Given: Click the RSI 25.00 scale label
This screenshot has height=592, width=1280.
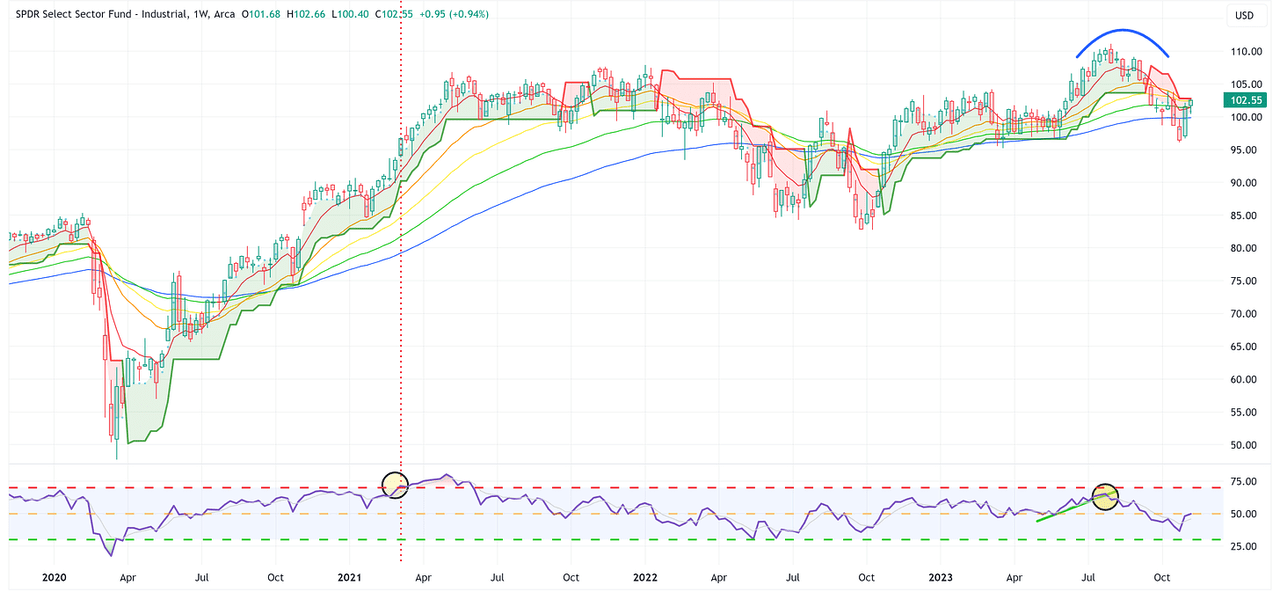Looking at the screenshot, I should 1244,547.
